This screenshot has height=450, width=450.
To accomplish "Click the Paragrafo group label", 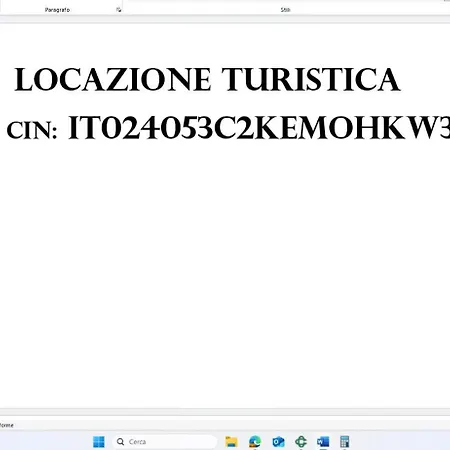I will click(x=57, y=10).
